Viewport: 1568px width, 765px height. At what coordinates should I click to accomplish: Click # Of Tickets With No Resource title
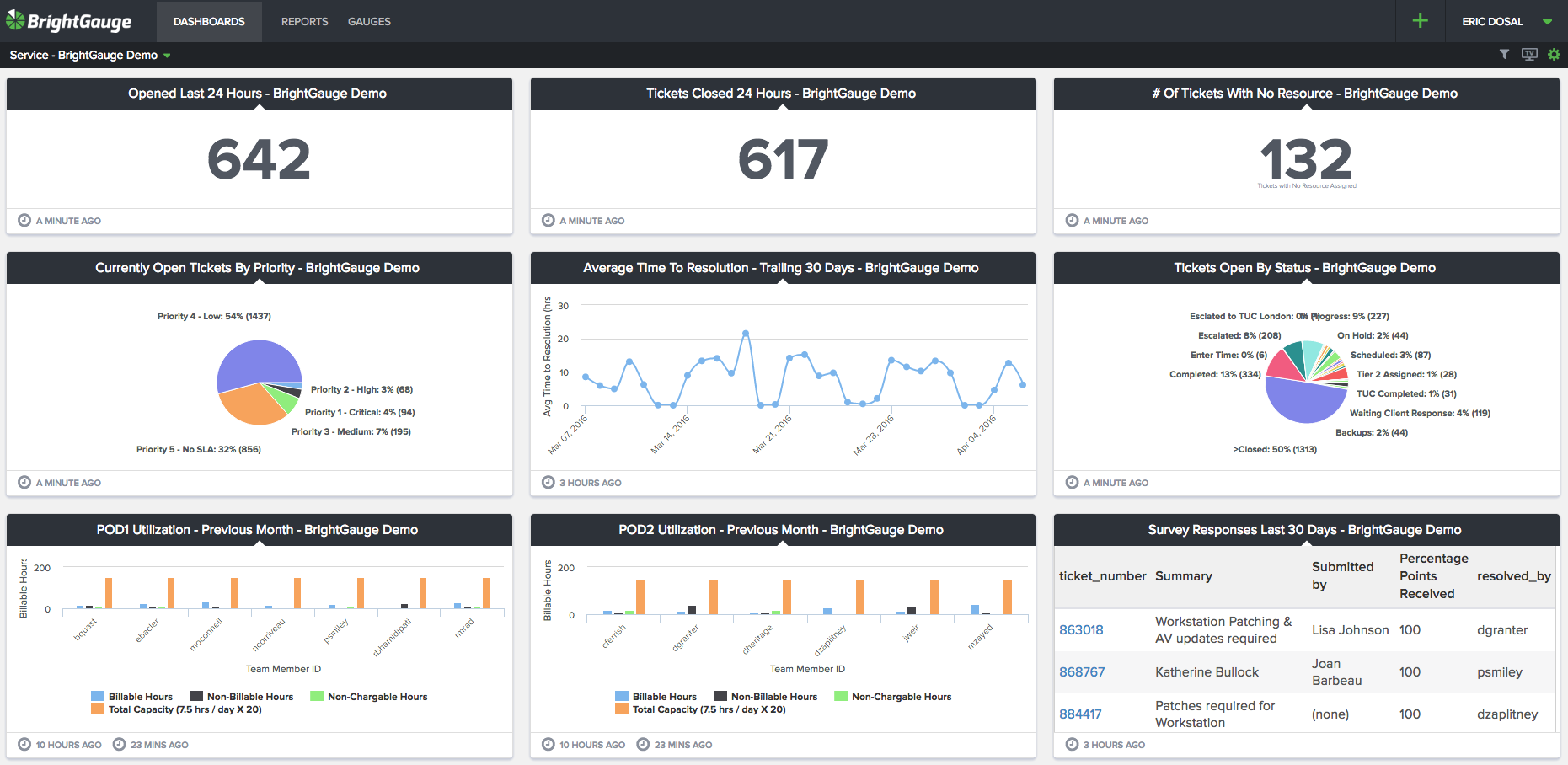tap(1305, 94)
